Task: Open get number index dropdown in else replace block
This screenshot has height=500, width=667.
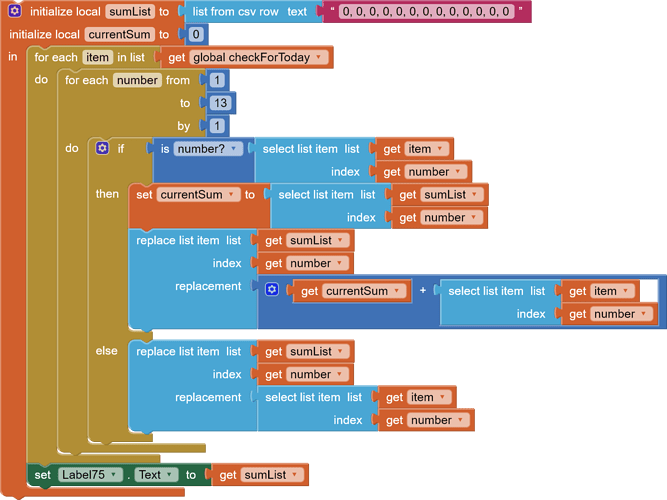Action: click(x=339, y=374)
